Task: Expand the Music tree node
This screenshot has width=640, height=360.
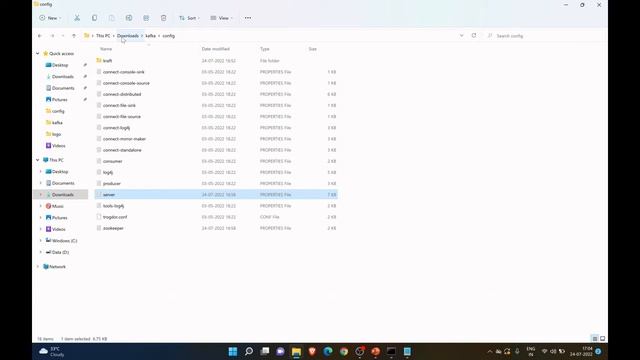Action: [x=40, y=206]
